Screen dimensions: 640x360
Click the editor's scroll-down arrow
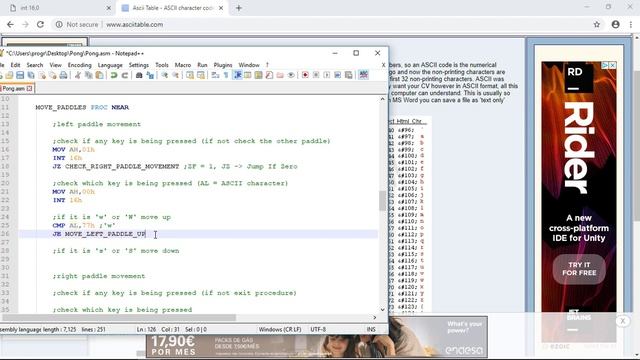(382, 309)
